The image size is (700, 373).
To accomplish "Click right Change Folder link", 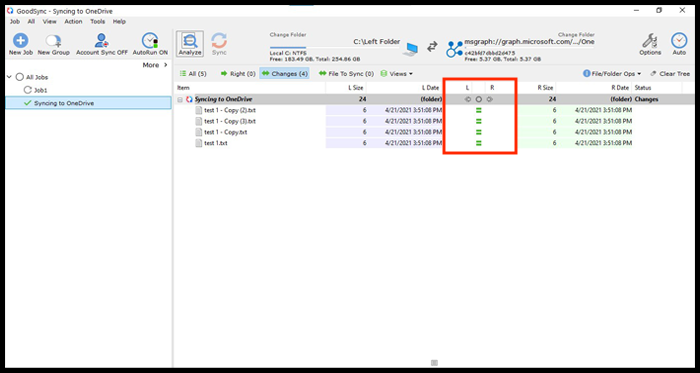I will pos(576,34).
